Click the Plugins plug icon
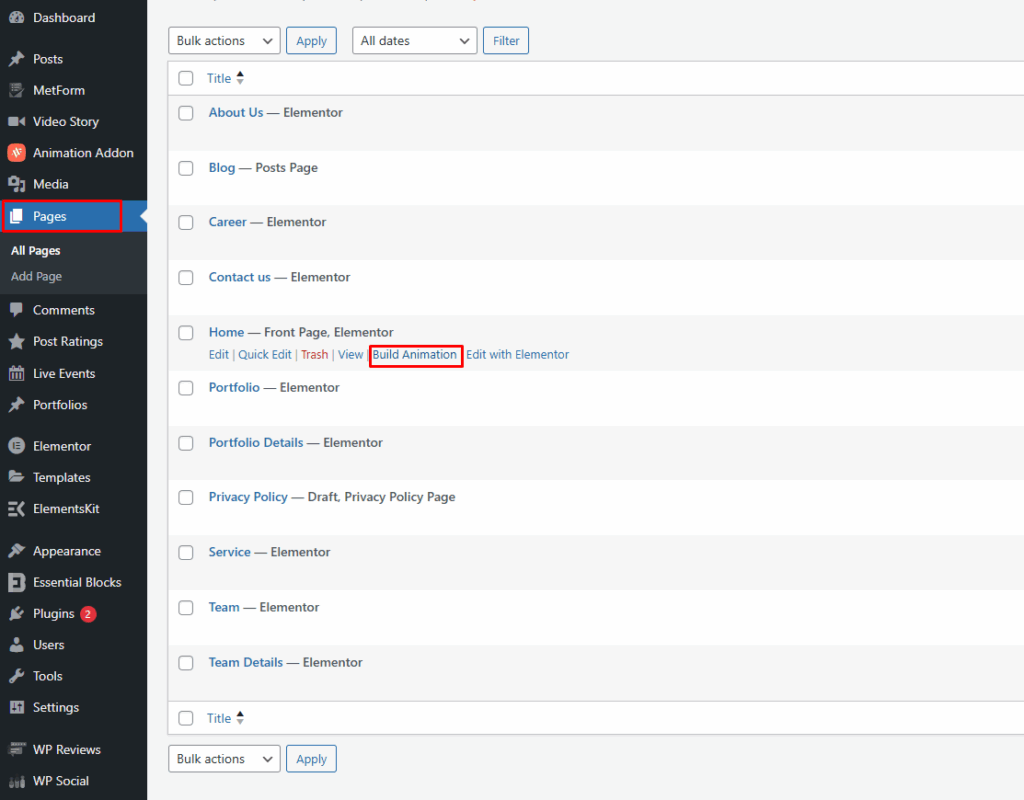The height and width of the screenshot is (800, 1024). point(16,614)
